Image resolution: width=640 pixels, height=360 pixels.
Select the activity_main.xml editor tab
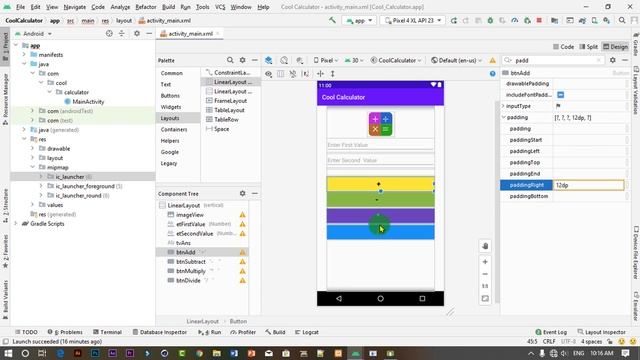coord(190,33)
